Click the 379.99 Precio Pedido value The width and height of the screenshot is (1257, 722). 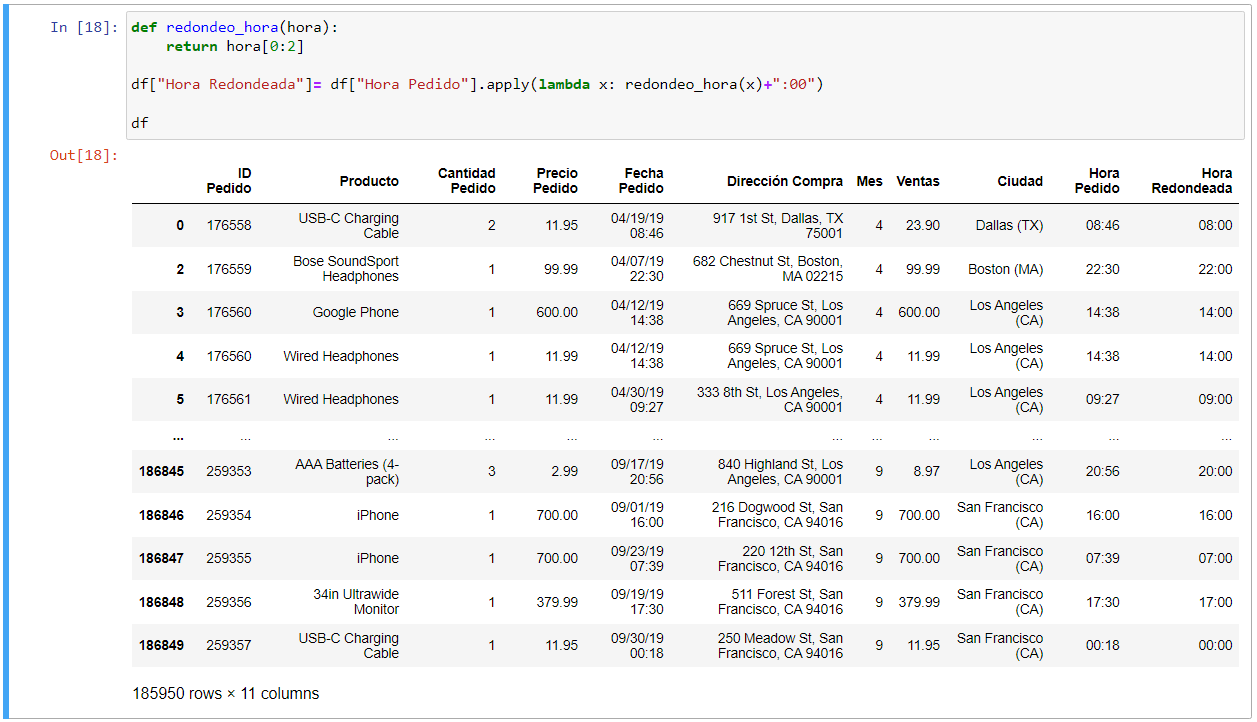[x=556, y=602]
